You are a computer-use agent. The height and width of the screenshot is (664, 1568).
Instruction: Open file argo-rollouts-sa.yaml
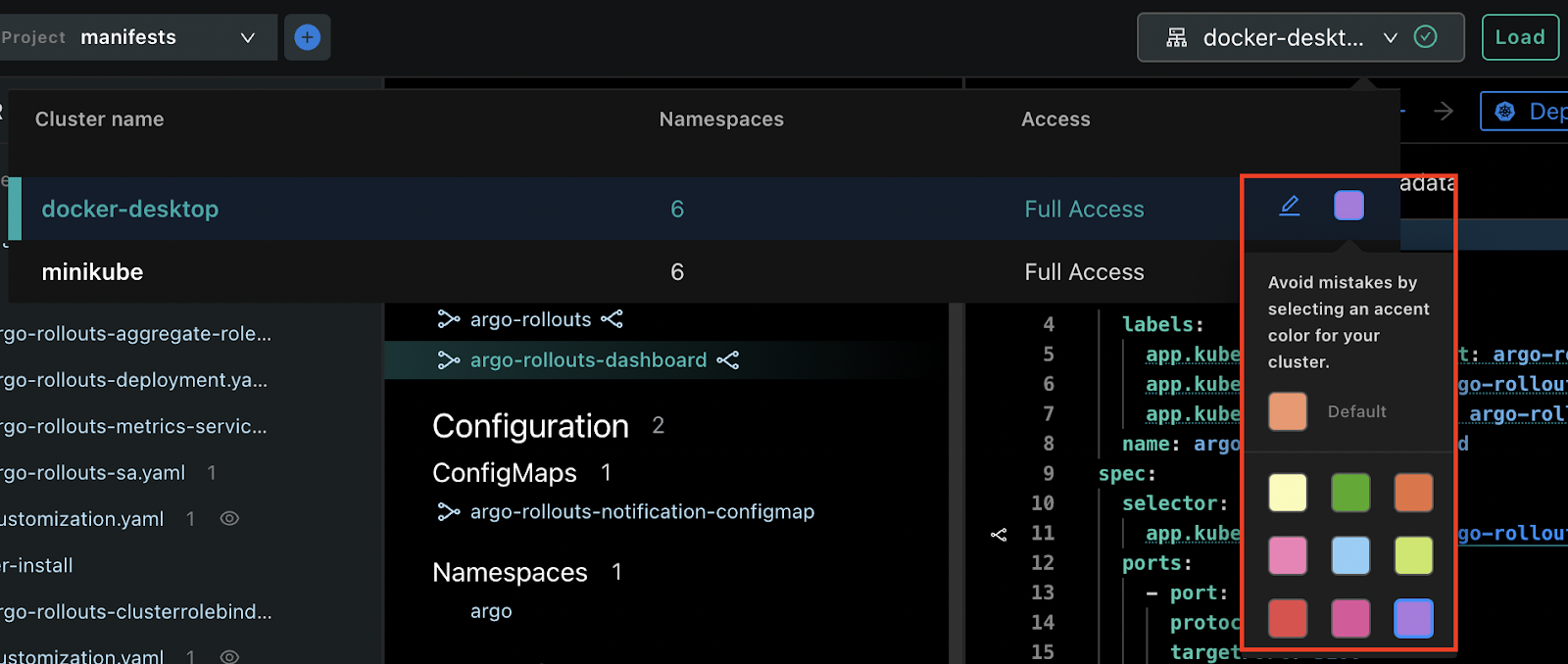(x=93, y=472)
